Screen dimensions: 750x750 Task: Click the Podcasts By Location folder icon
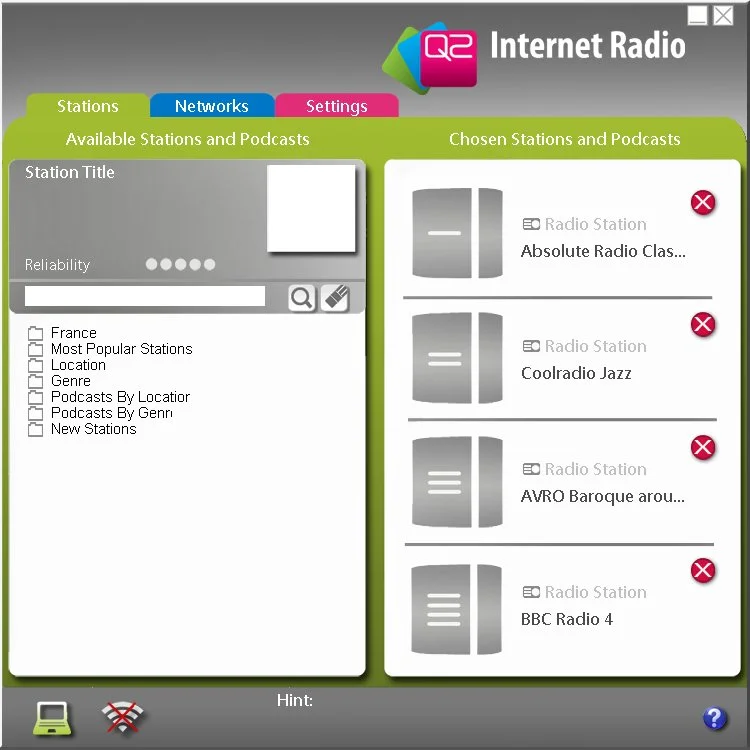[x=35, y=397]
